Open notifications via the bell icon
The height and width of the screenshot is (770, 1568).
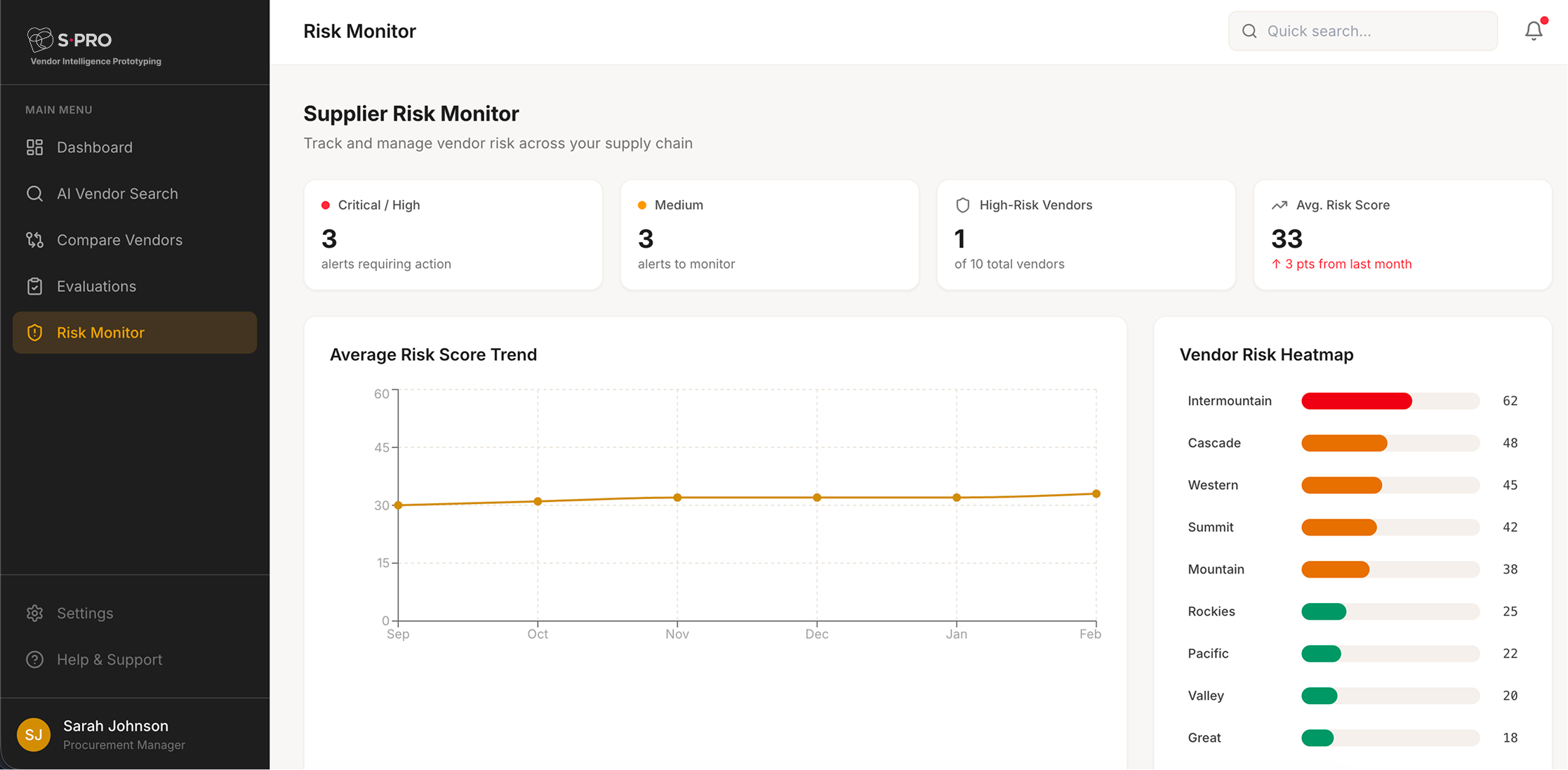coord(1533,30)
